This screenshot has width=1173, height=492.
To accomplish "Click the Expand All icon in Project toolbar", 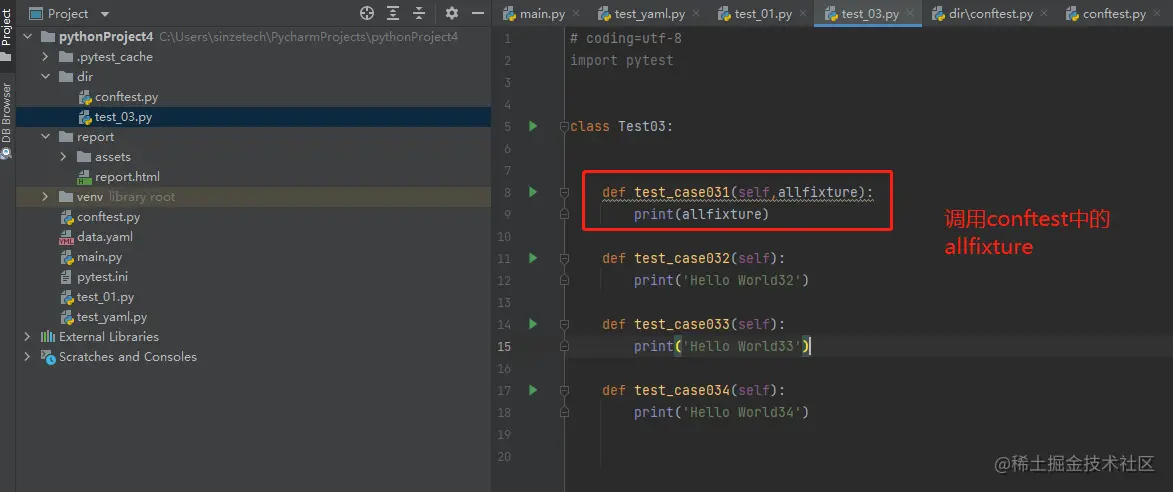I will click(x=393, y=13).
